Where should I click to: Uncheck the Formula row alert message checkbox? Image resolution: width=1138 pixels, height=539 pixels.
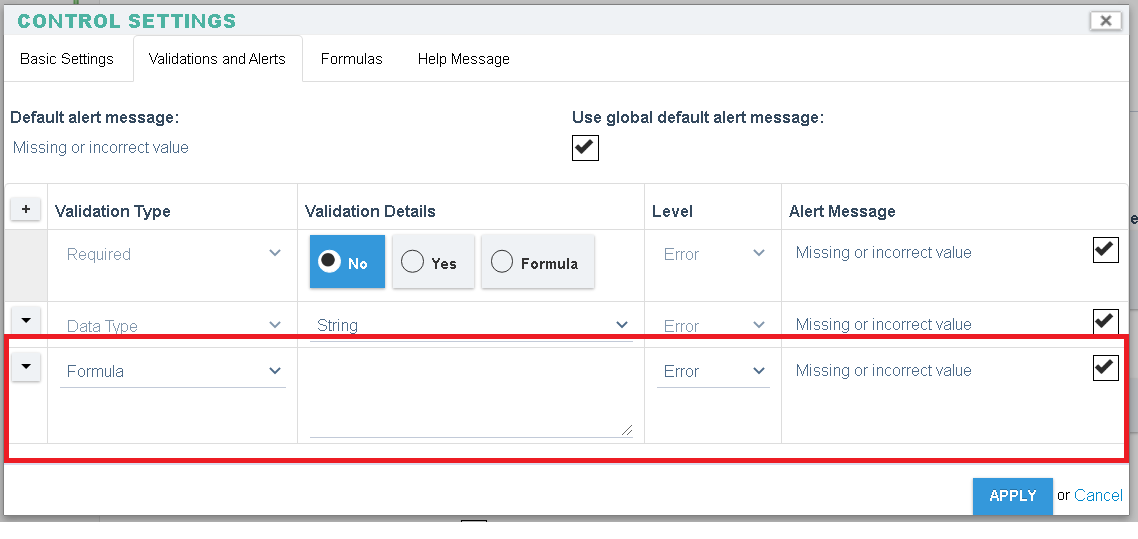tap(1105, 368)
